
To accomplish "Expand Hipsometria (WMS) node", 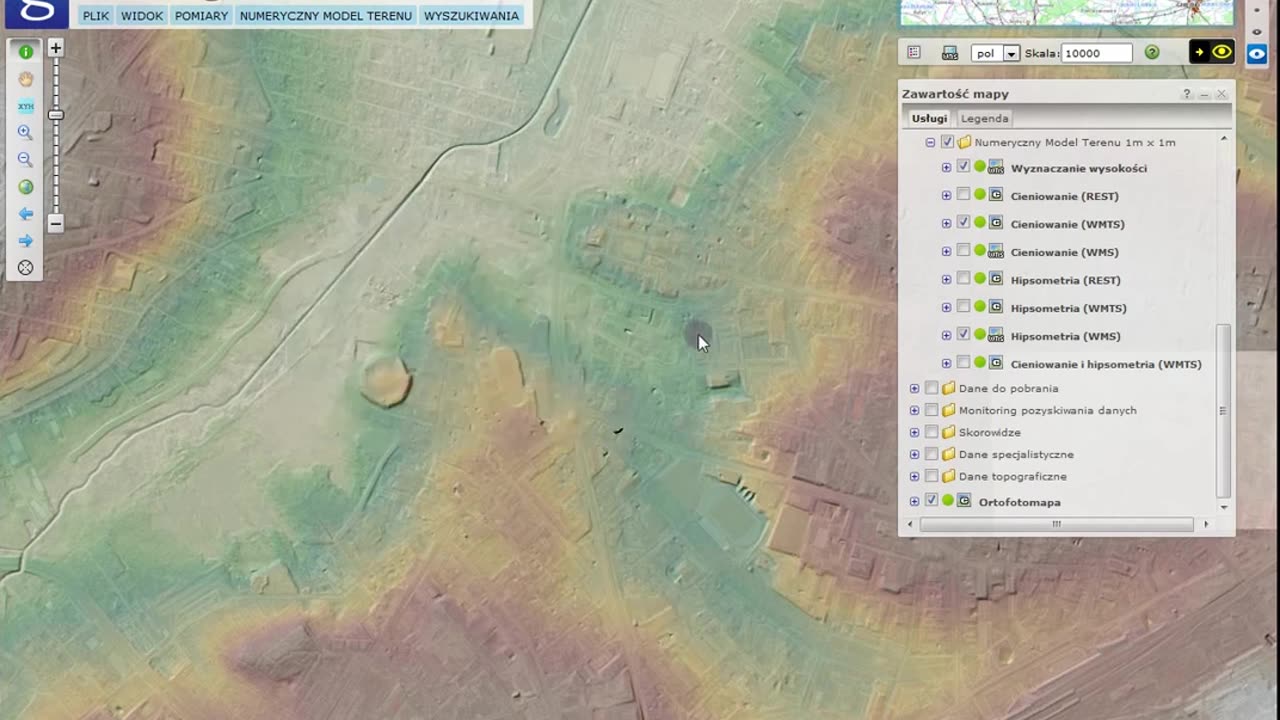I will tap(946, 335).
